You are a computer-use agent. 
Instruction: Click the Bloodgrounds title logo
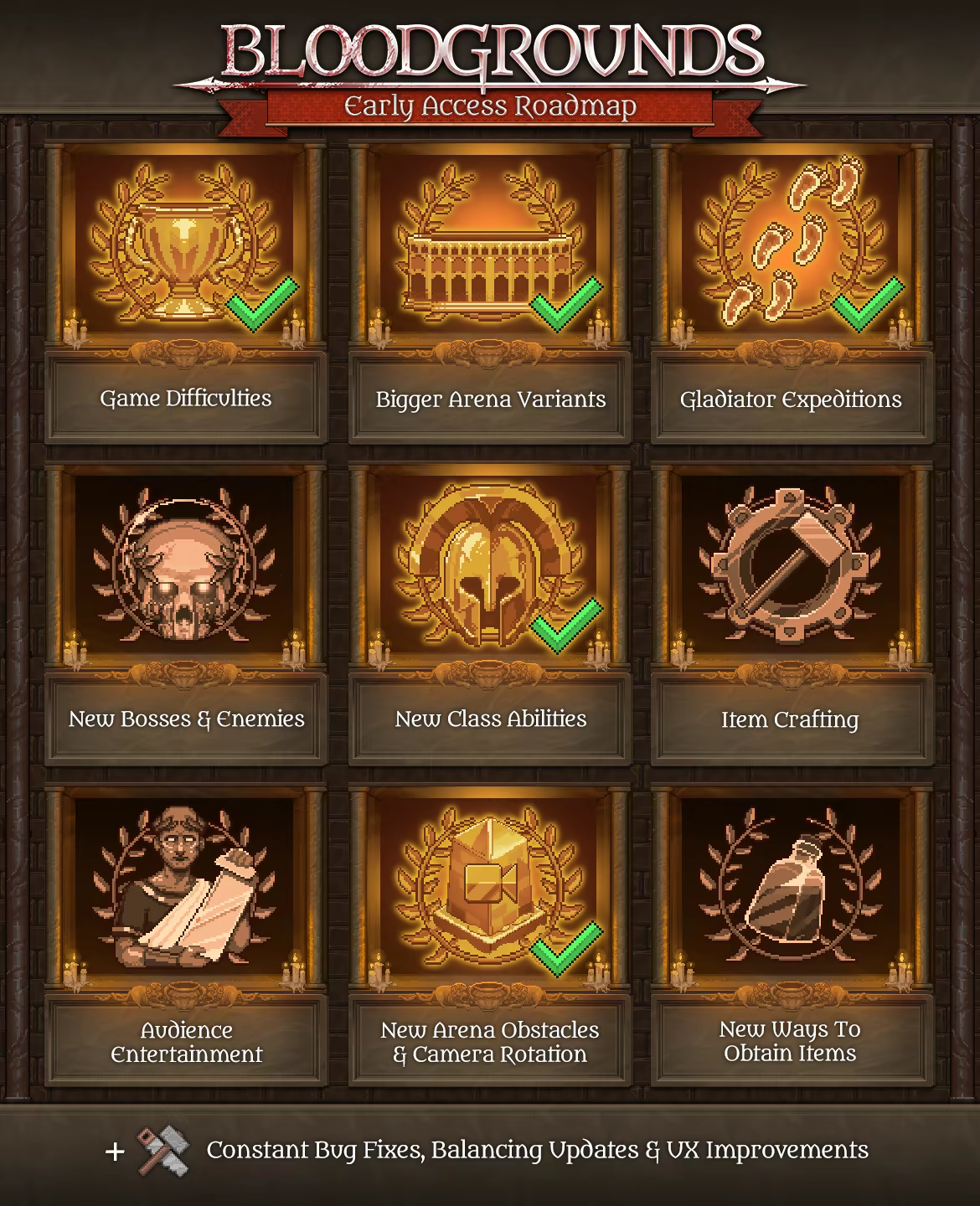click(492, 52)
